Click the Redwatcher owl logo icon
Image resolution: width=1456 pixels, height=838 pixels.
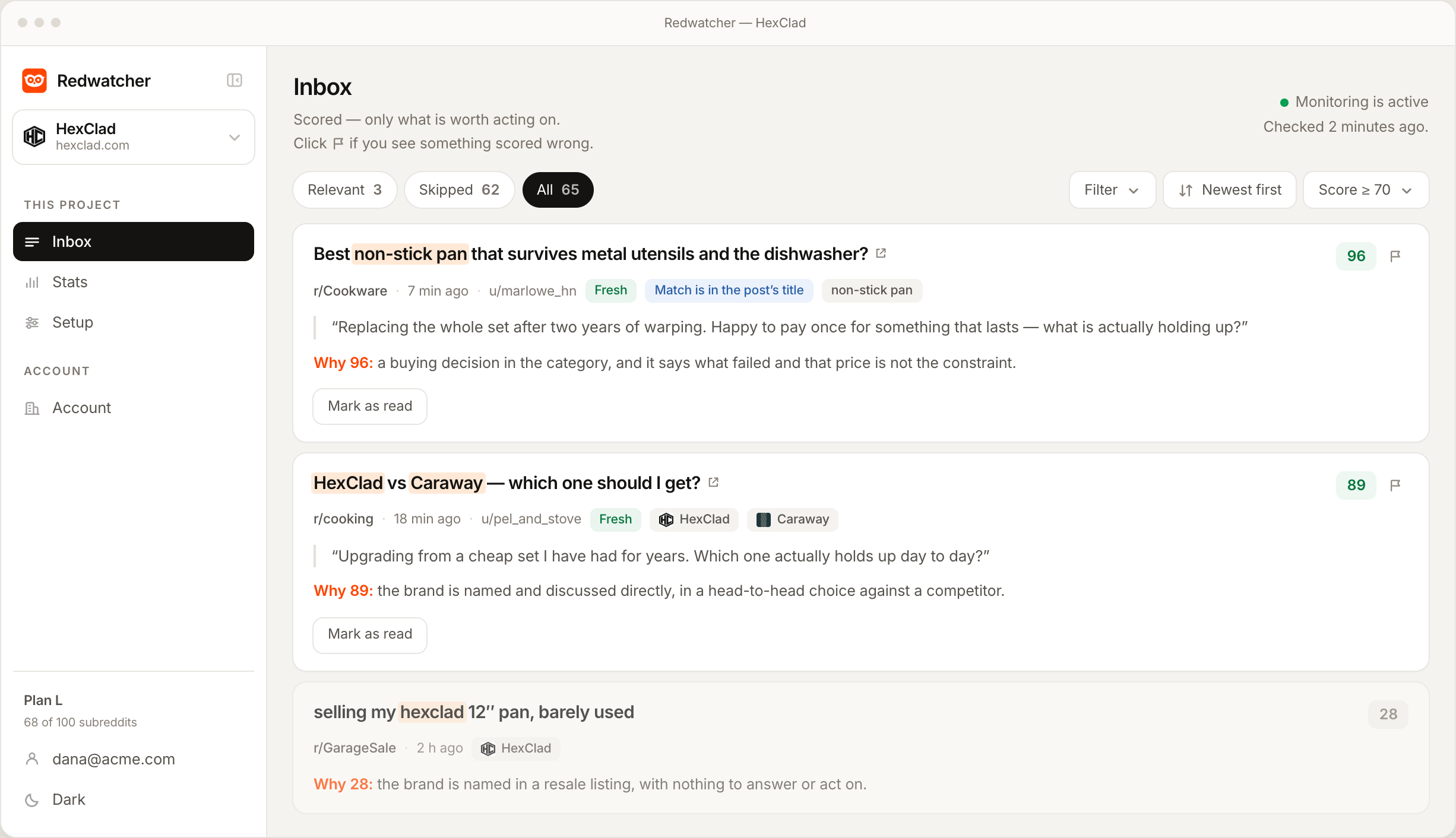34,80
